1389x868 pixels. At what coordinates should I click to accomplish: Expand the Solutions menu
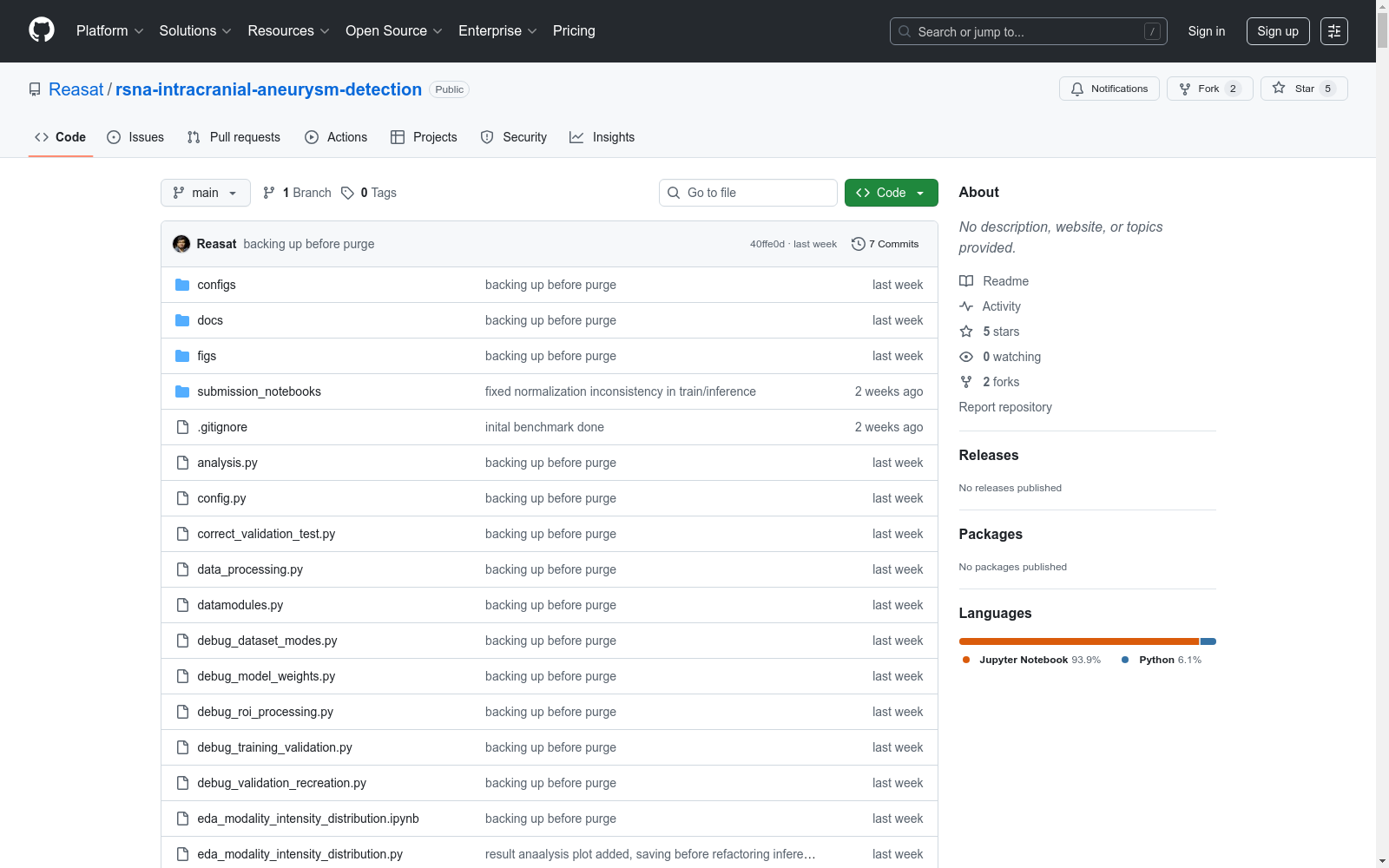(x=195, y=30)
